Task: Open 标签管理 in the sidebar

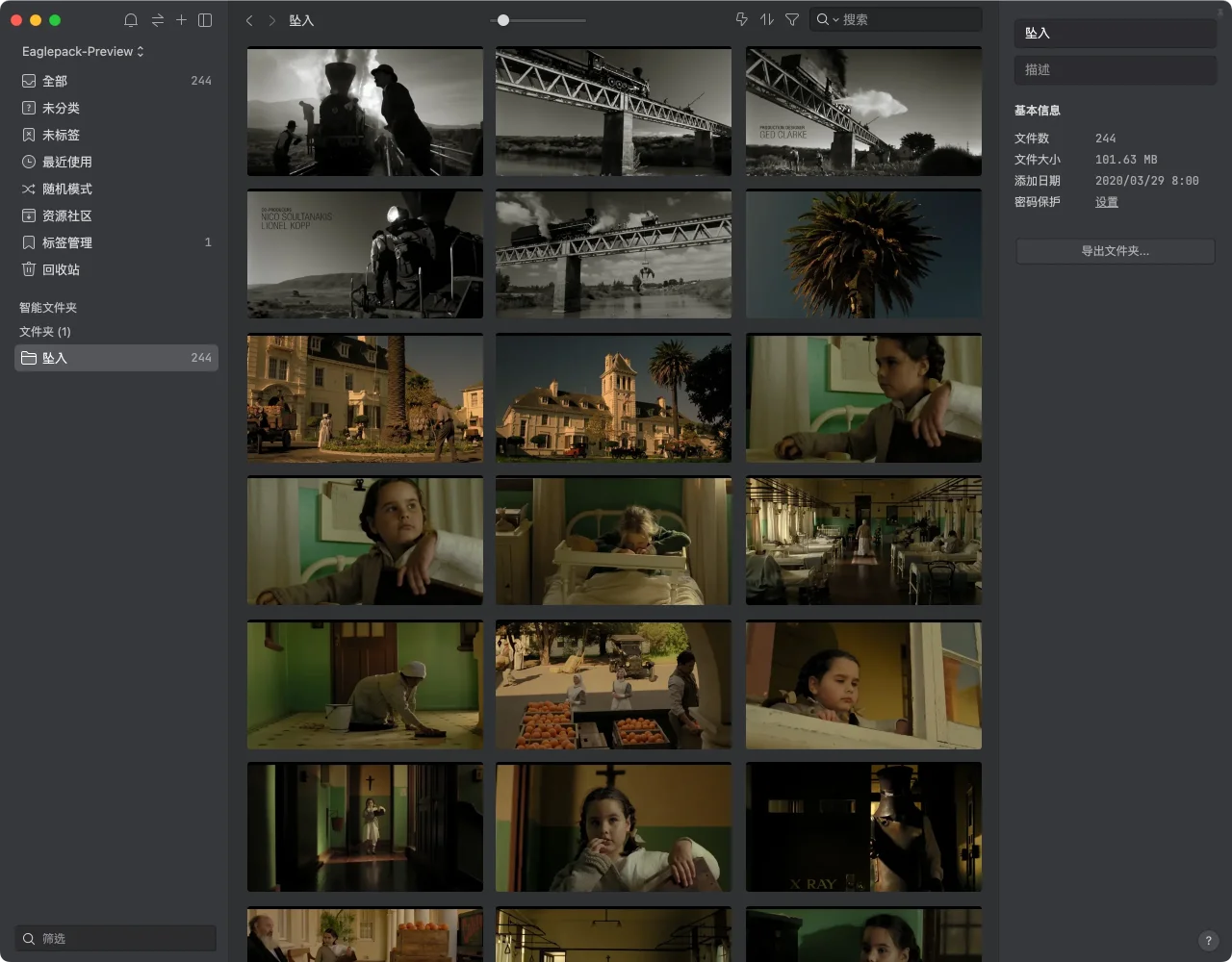Action: [116, 242]
